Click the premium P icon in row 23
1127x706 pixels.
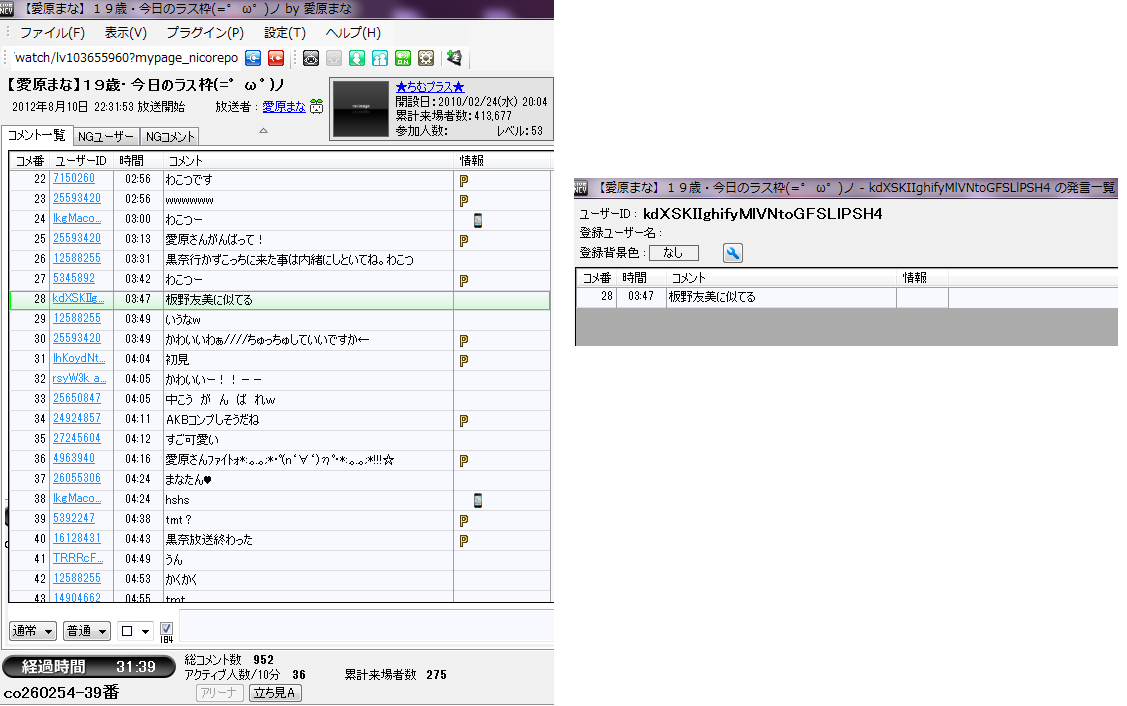tap(464, 201)
